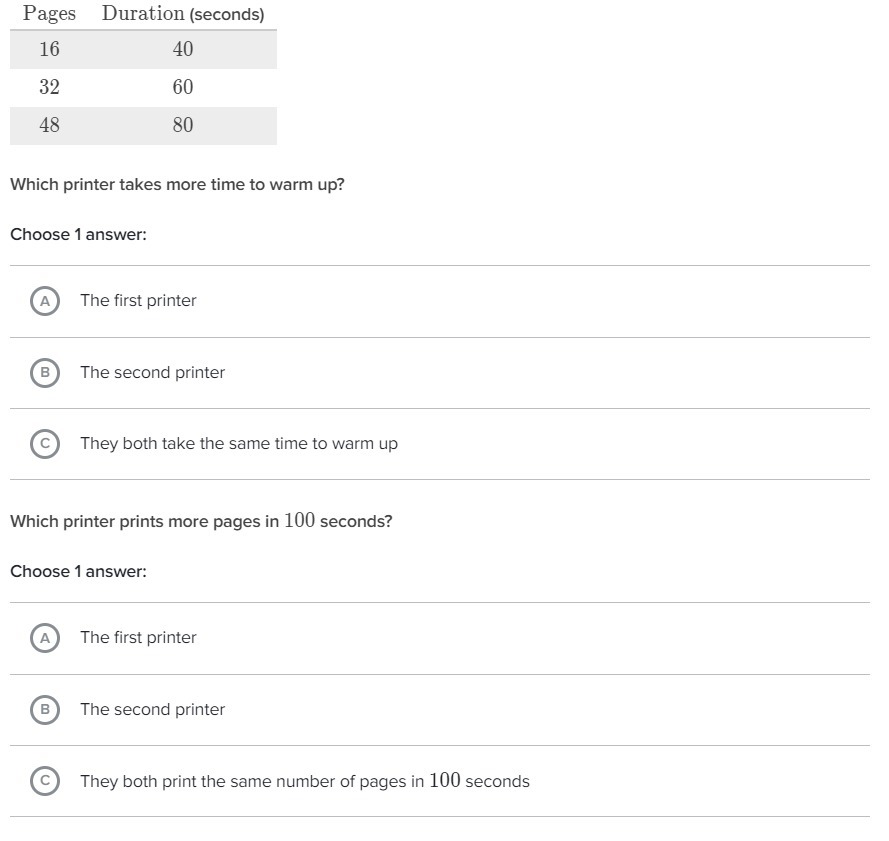This screenshot has height=841, width=889.
Task: Select radio circle A for warm-up question
Action: coord(44,301)
